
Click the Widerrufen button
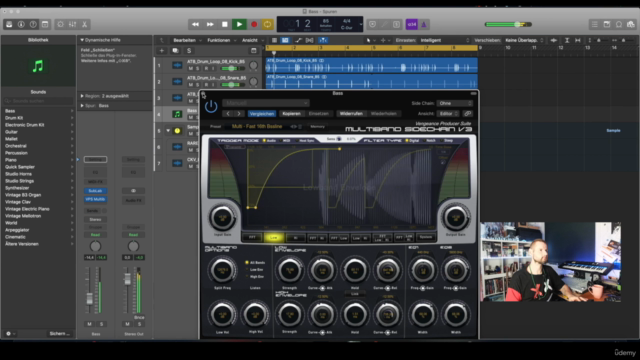coord(351,113)
